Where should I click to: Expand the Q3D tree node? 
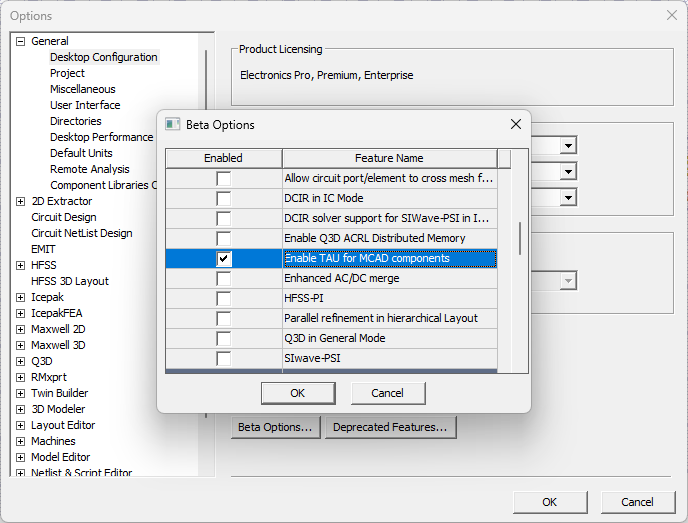coord(20,362)
